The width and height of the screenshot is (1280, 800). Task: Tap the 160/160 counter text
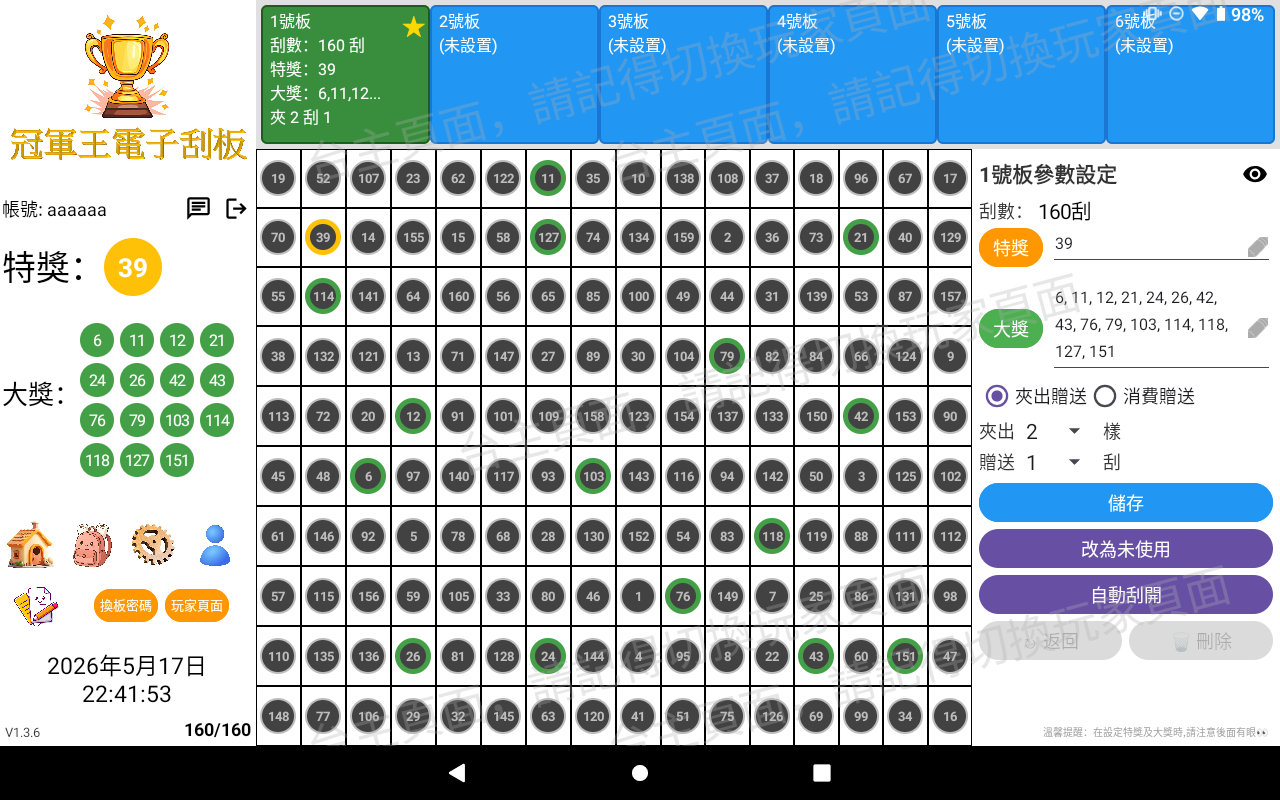click(218, 730)
